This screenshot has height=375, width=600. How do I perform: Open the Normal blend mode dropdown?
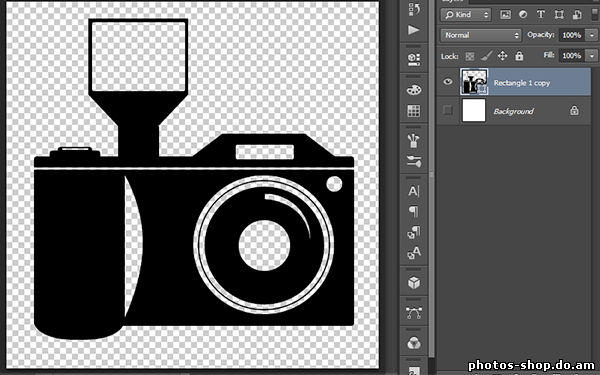(481, 35)
